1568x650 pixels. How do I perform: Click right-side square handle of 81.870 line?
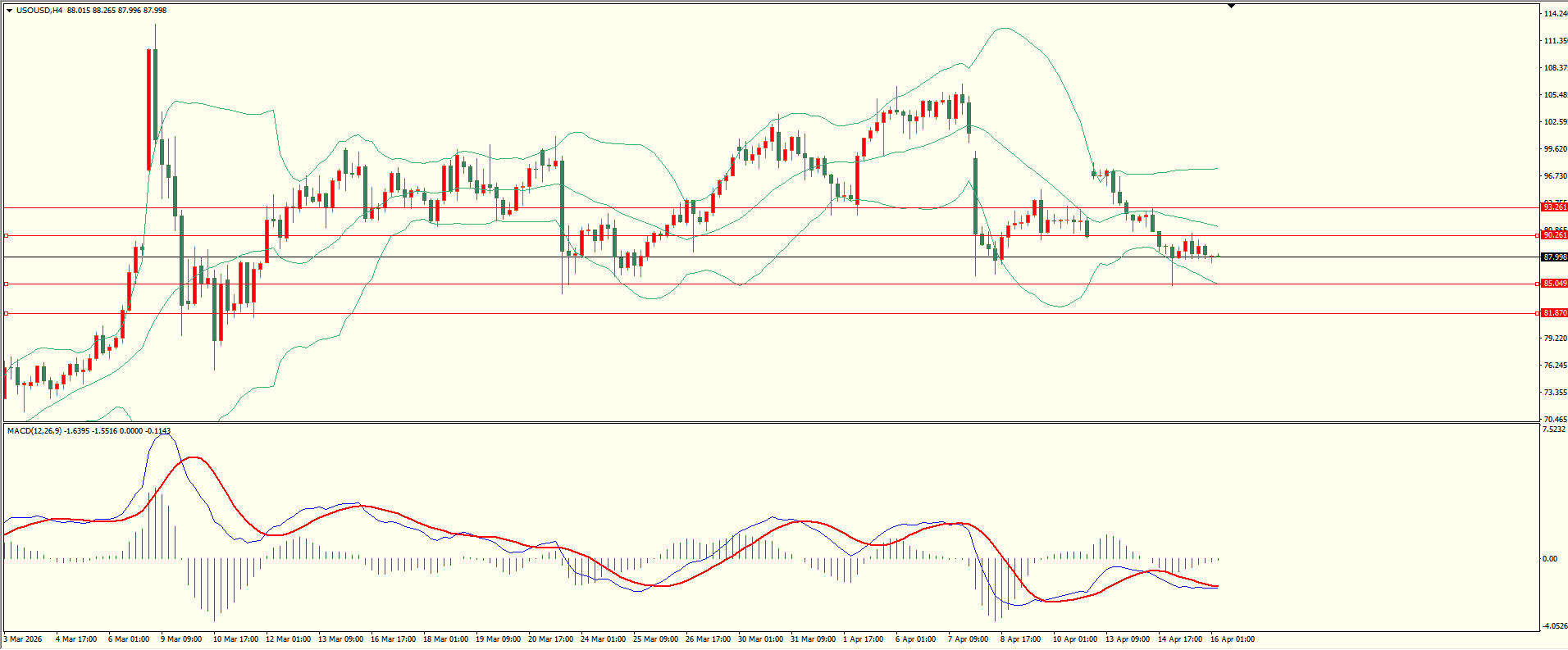pos(1537,313)
